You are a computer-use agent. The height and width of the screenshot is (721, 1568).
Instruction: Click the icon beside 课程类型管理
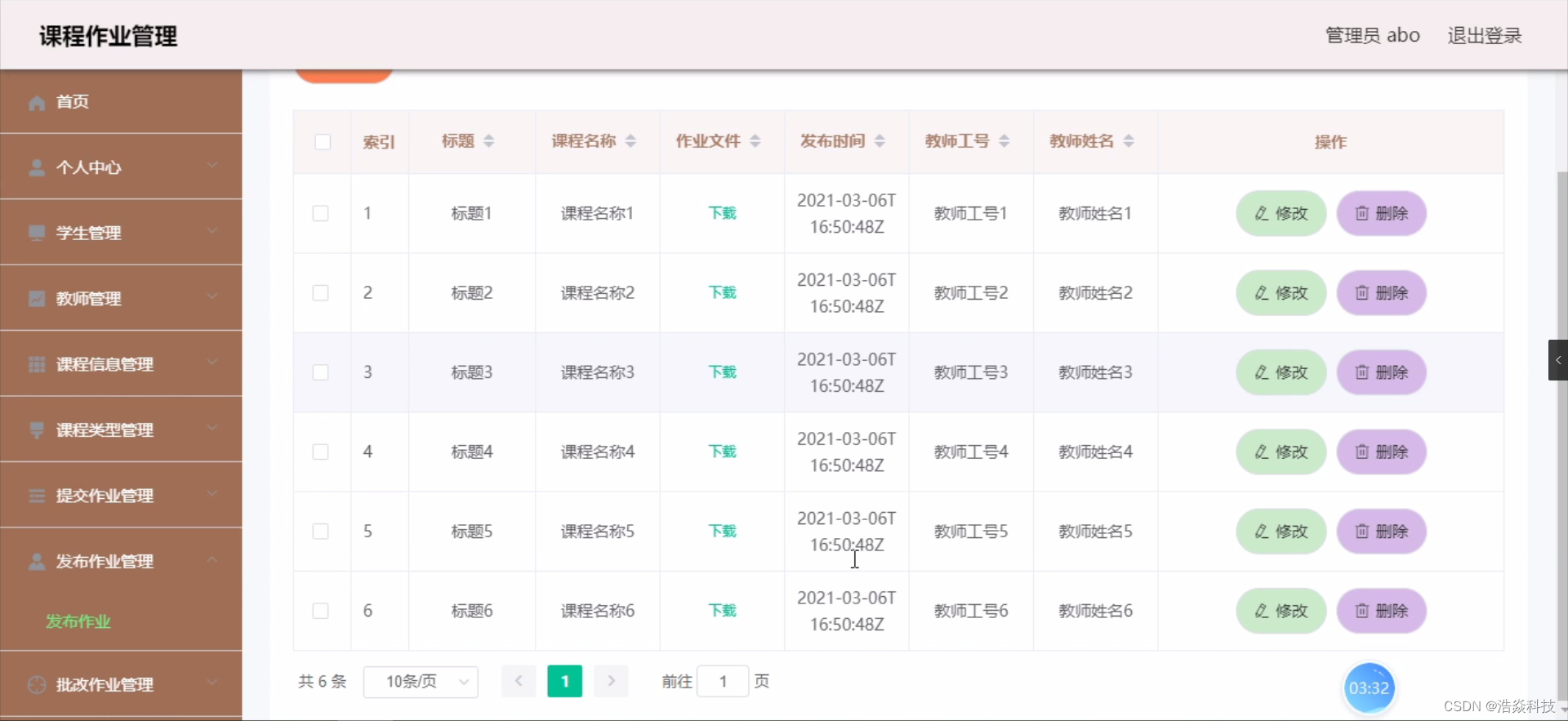click(x=37, y=429)
